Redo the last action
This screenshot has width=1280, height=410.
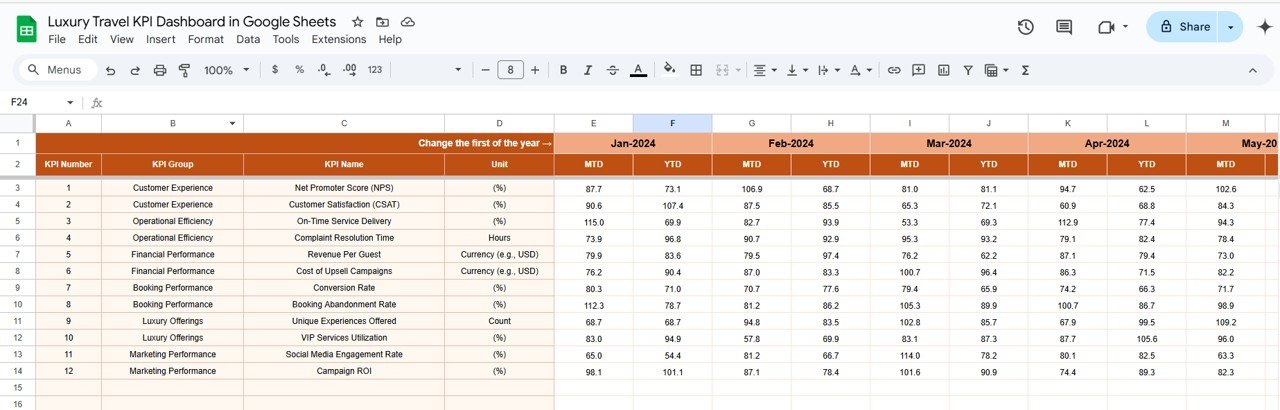click(x=135, y=70)
